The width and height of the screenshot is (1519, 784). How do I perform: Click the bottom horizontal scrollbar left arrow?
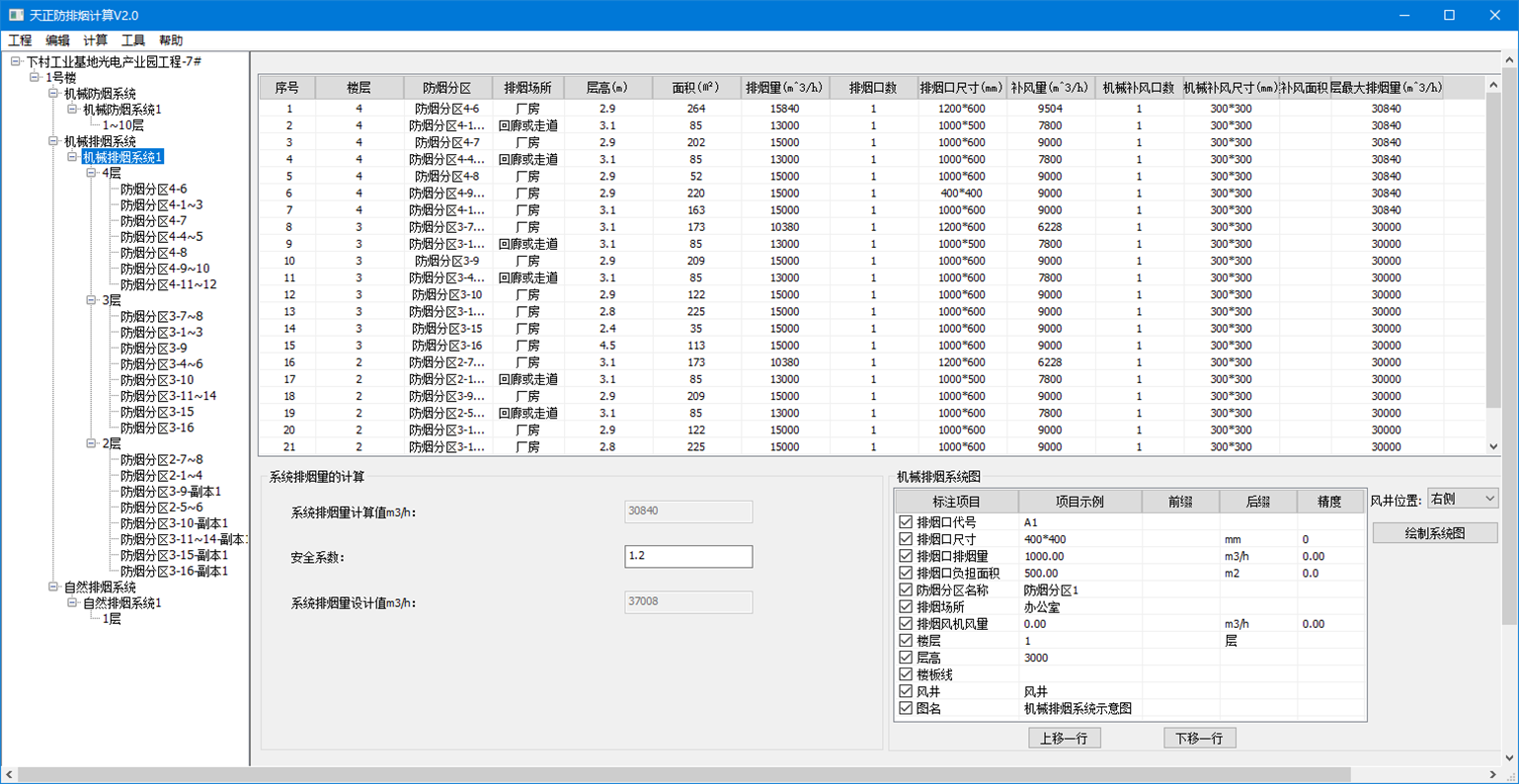click(x=9, y=775)
